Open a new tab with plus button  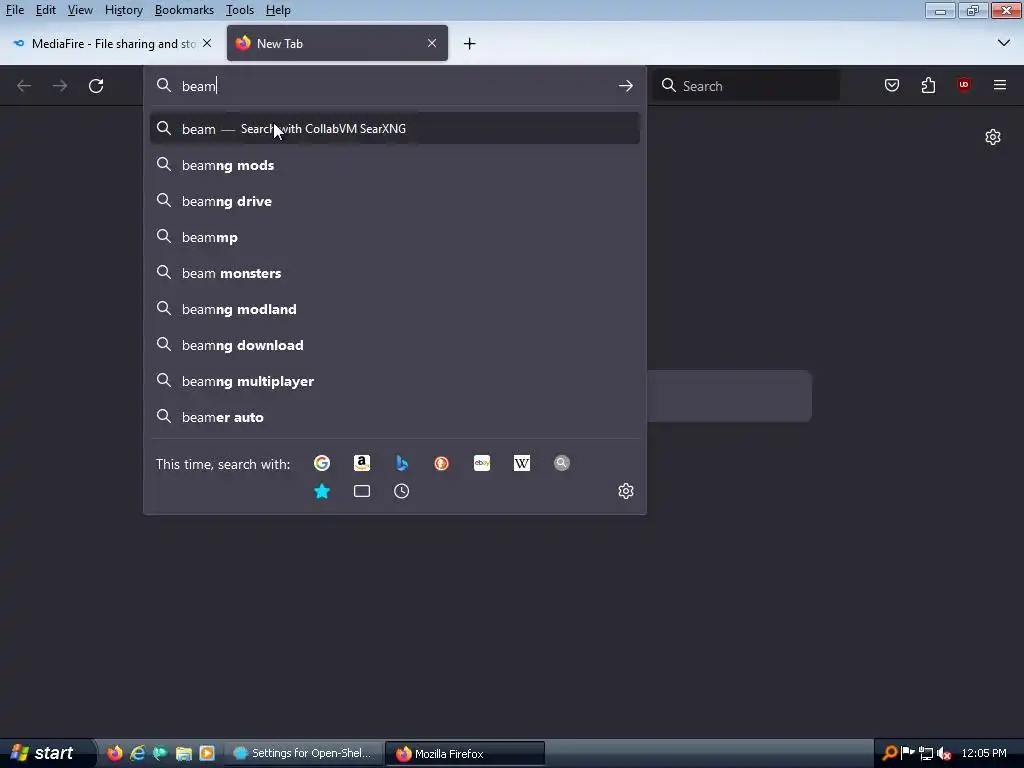470,44
